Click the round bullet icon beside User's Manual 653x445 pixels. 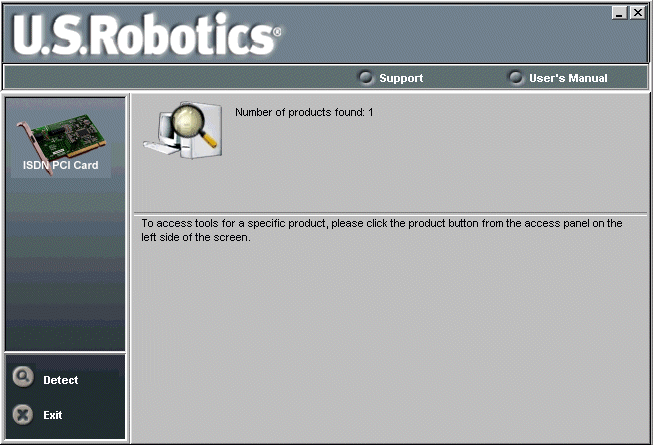[516, 77]
